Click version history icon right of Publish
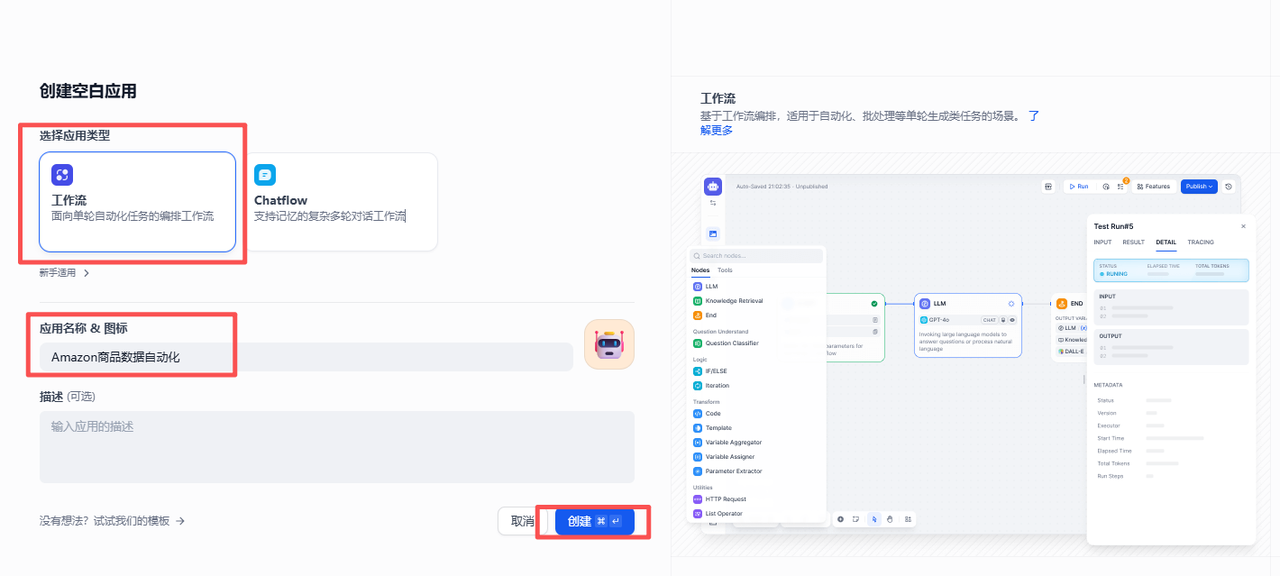 pyautogui.click(x=1229, y=186)
